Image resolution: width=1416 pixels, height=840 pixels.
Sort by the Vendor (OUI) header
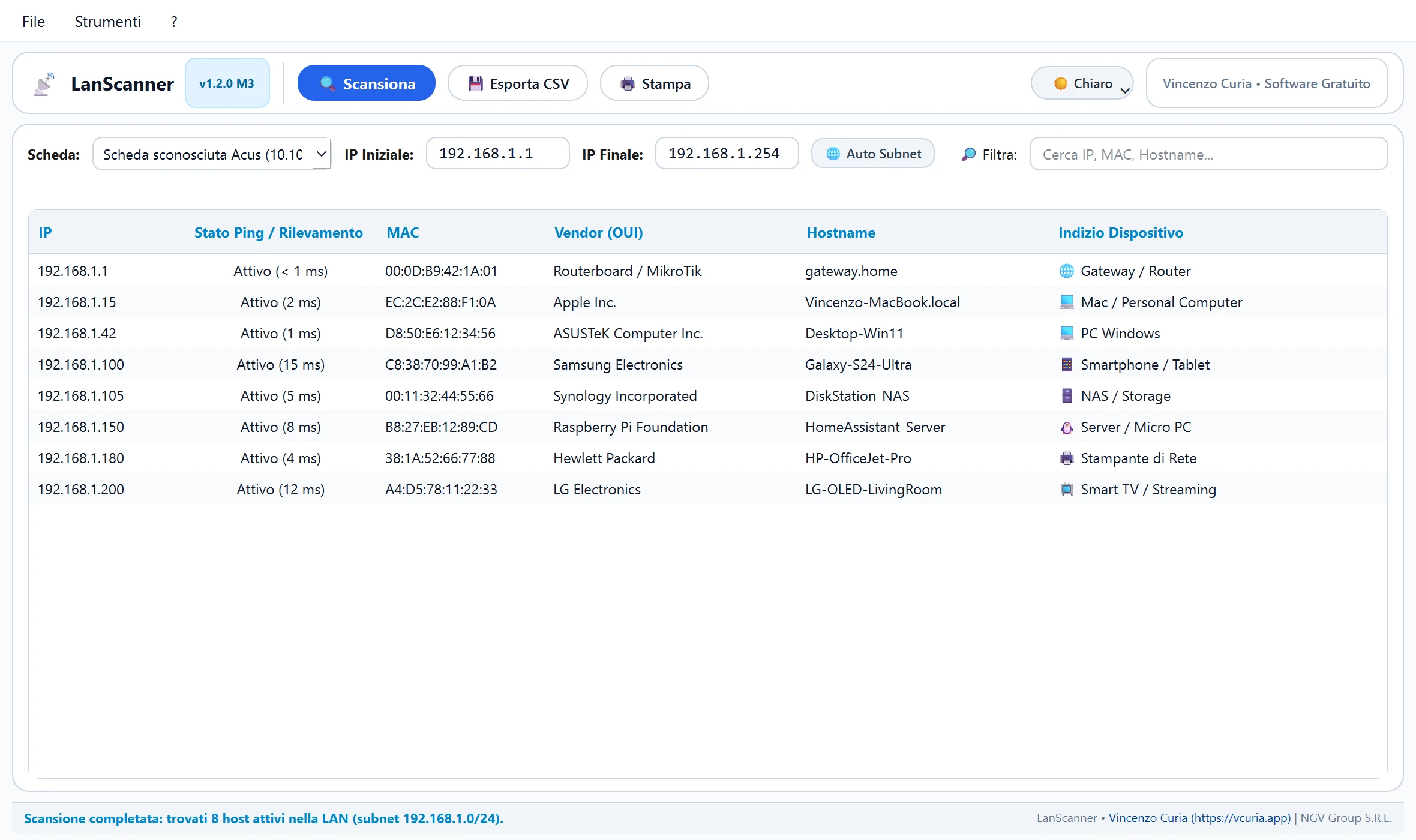tap(598, 233)
